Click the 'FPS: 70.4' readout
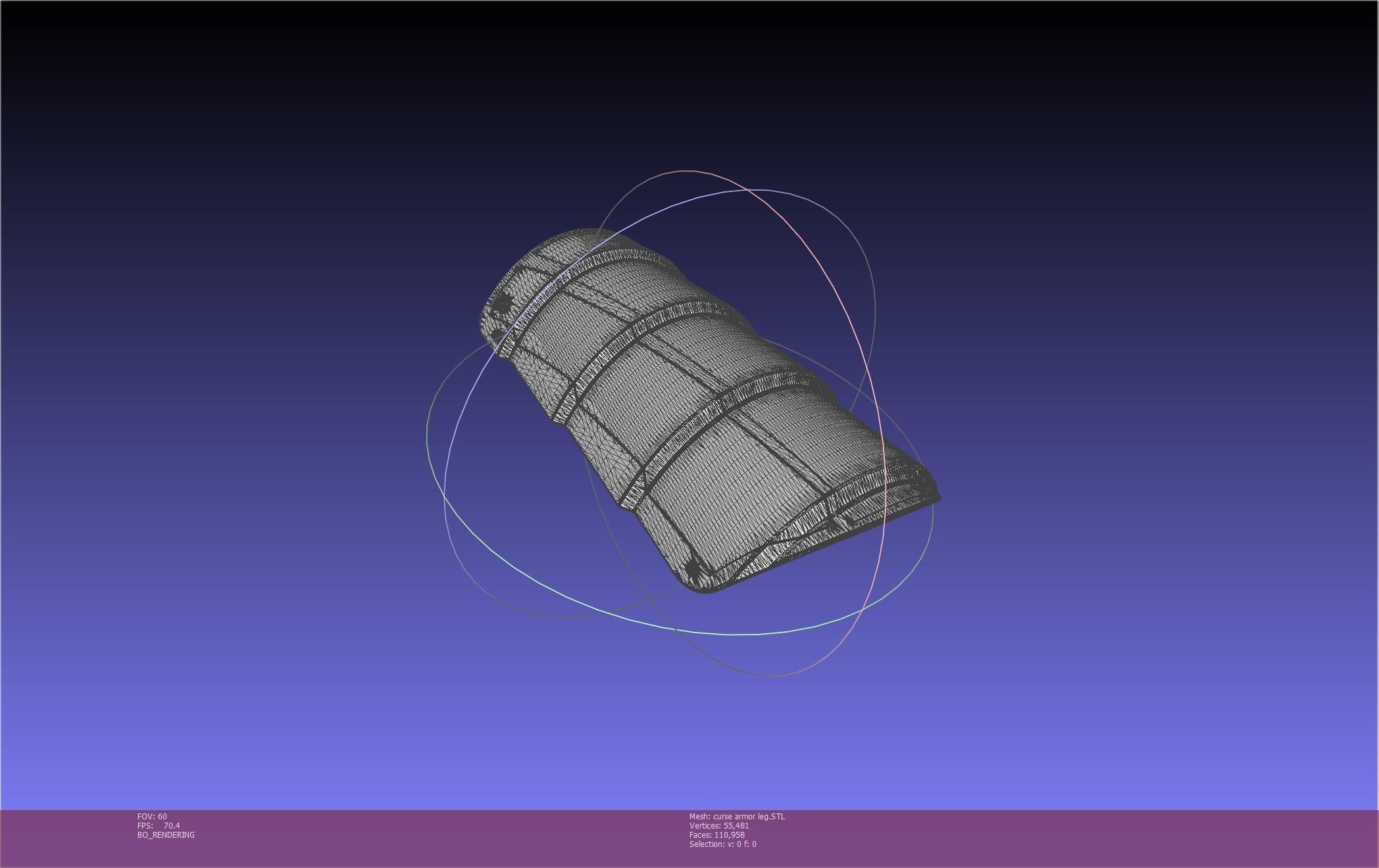 (x=159, y=825)
